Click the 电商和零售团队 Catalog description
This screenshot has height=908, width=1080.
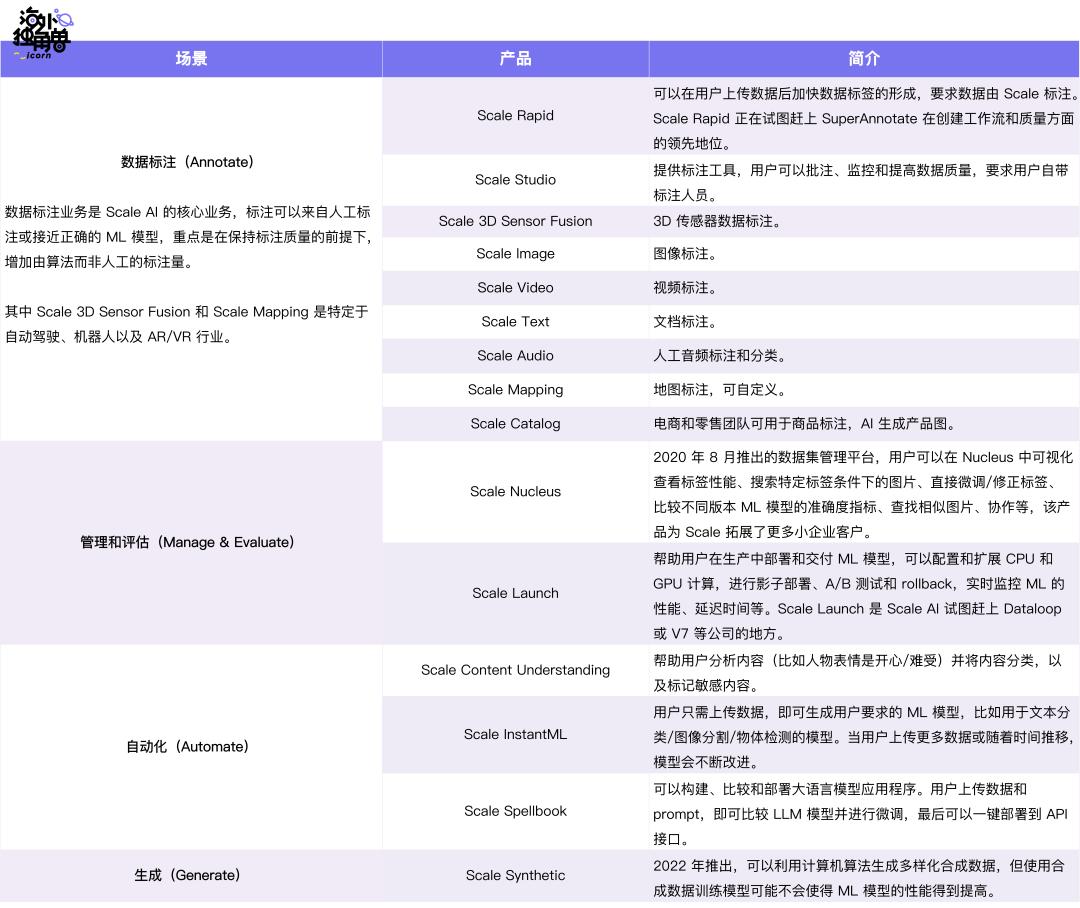[x=804, y=424]
